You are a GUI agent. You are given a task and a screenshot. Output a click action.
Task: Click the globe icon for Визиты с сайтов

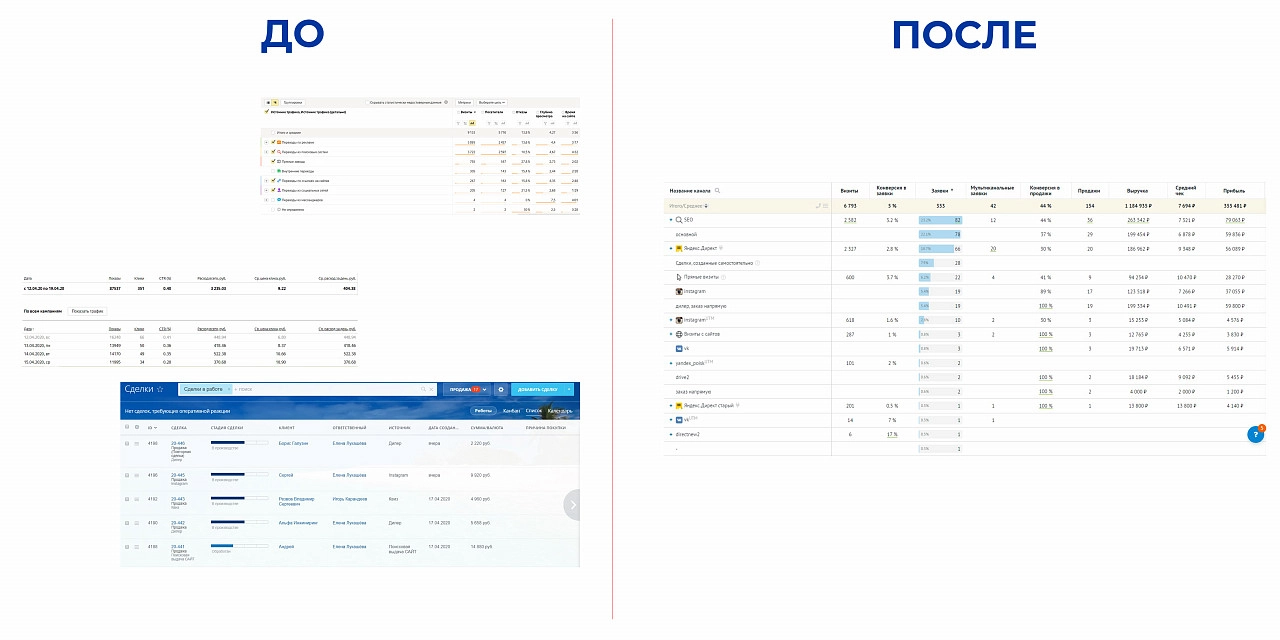click(x=679, y=334)
